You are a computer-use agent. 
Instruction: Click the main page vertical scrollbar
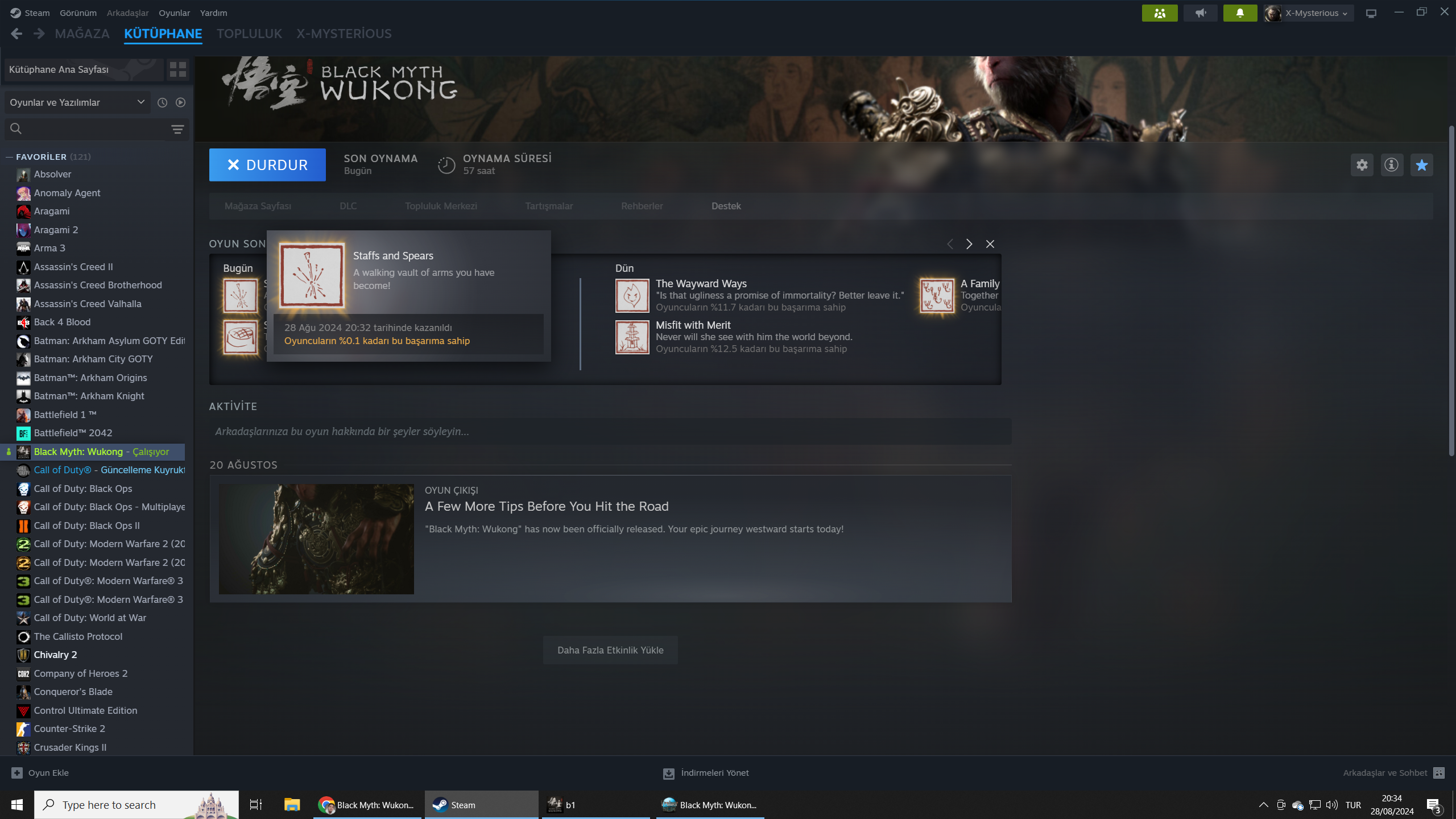pyautogui.click(x=1451, y=290)
